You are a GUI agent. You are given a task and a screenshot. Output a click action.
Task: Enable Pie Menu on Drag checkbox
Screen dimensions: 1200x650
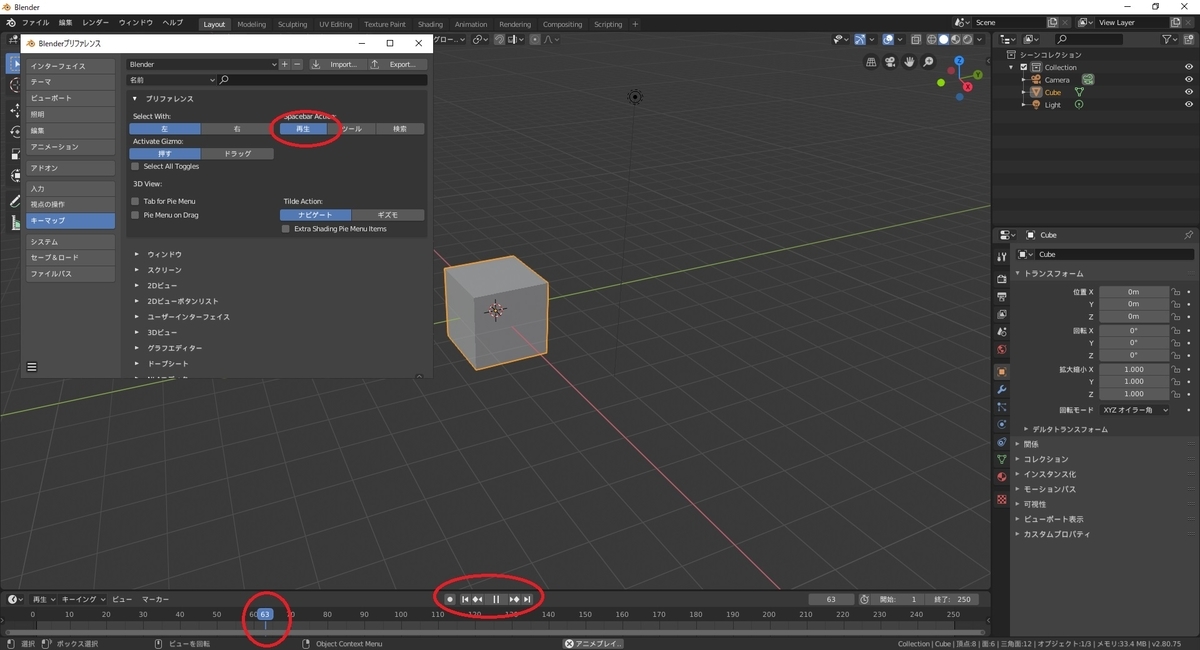coord(136,215)
